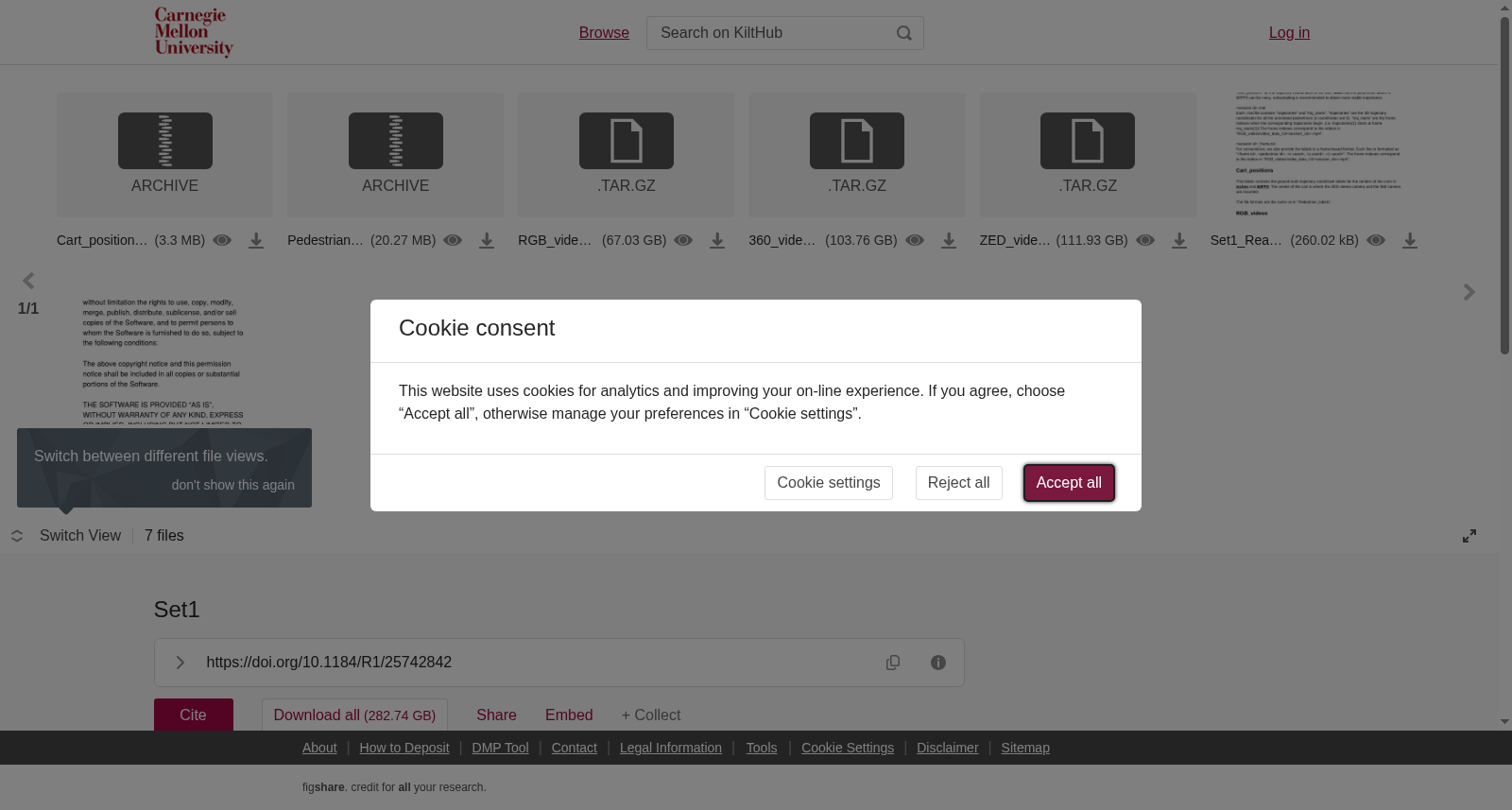This screenshot has width=1512, height=810.
Task: Open Contact footer link
Action: pyautogui.click(x=575, y=748)
